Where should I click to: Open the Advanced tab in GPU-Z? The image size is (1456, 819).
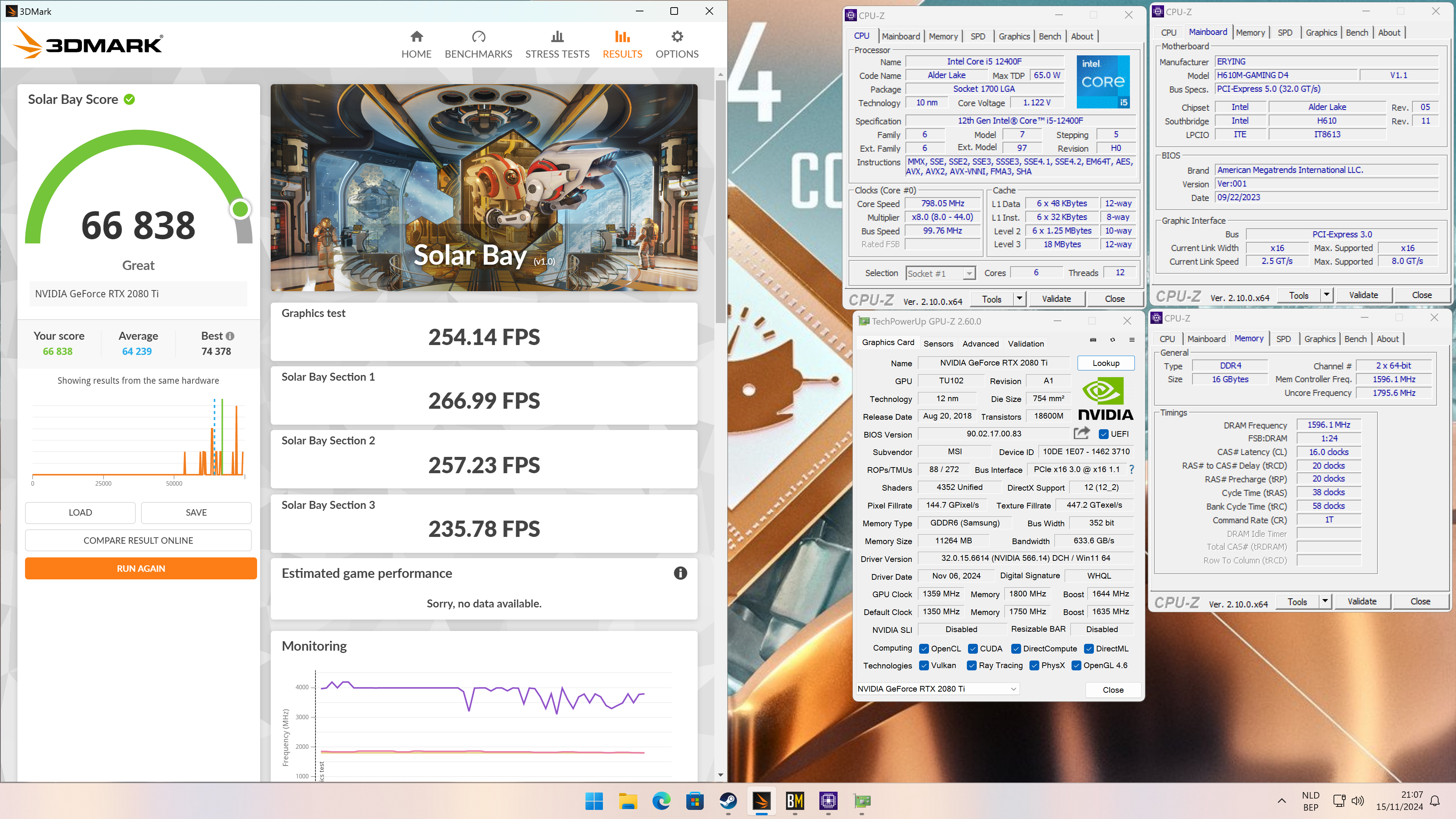point(981,344)
